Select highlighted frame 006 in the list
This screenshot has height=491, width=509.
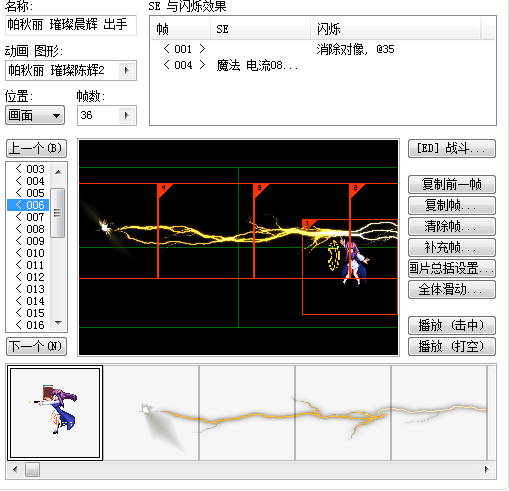click(x=29, y=205)
